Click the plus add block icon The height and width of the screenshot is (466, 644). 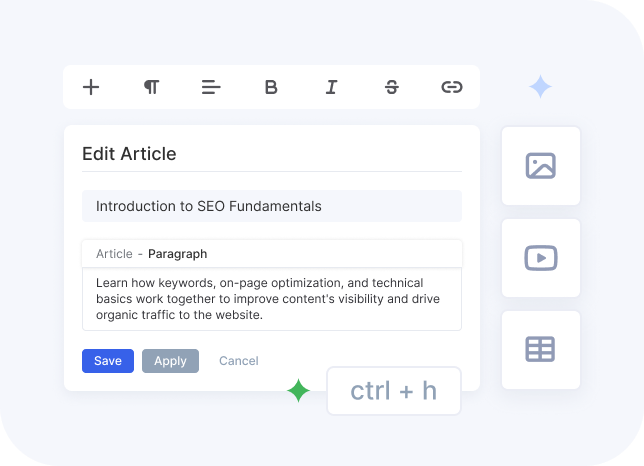coord(91,87)
